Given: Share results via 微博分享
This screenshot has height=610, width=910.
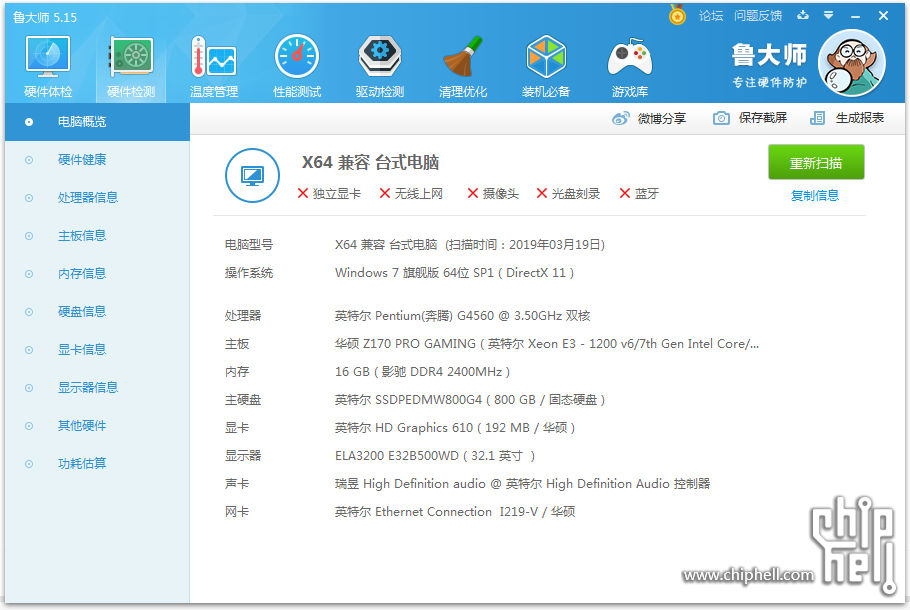Looking at the screenshot, I should (x=649, y=118).
